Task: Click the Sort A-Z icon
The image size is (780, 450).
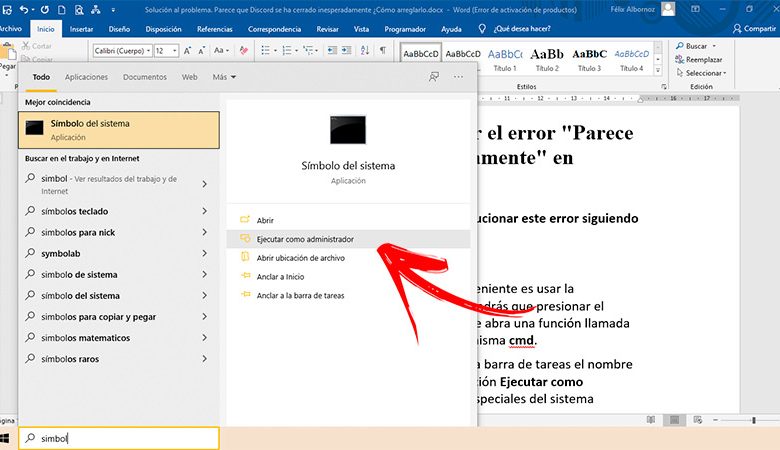Action: coord(365,50)
